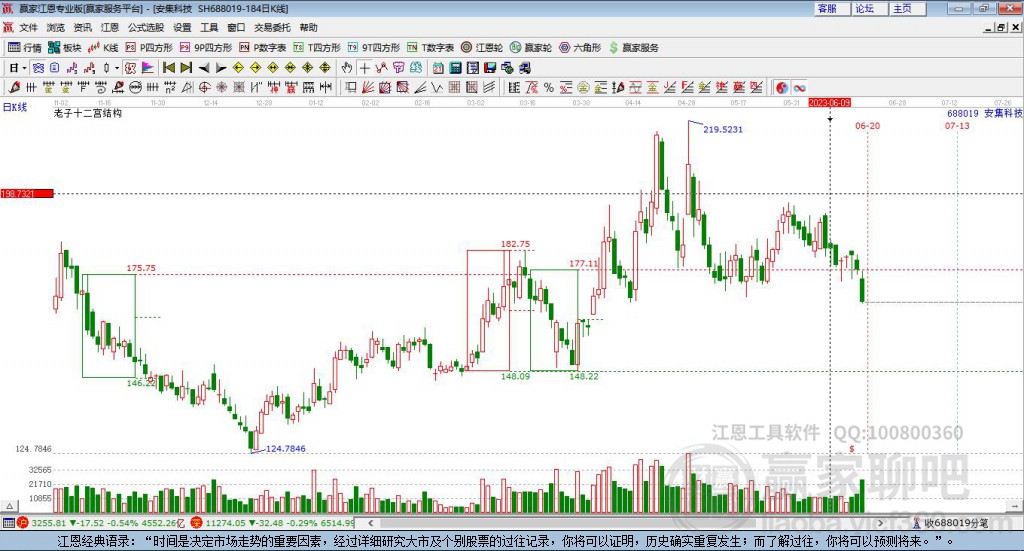This screenshot has height=551, width=1024.
Task: Select the highlighted date 2023-06-09 marker
Action: (829, 102)
